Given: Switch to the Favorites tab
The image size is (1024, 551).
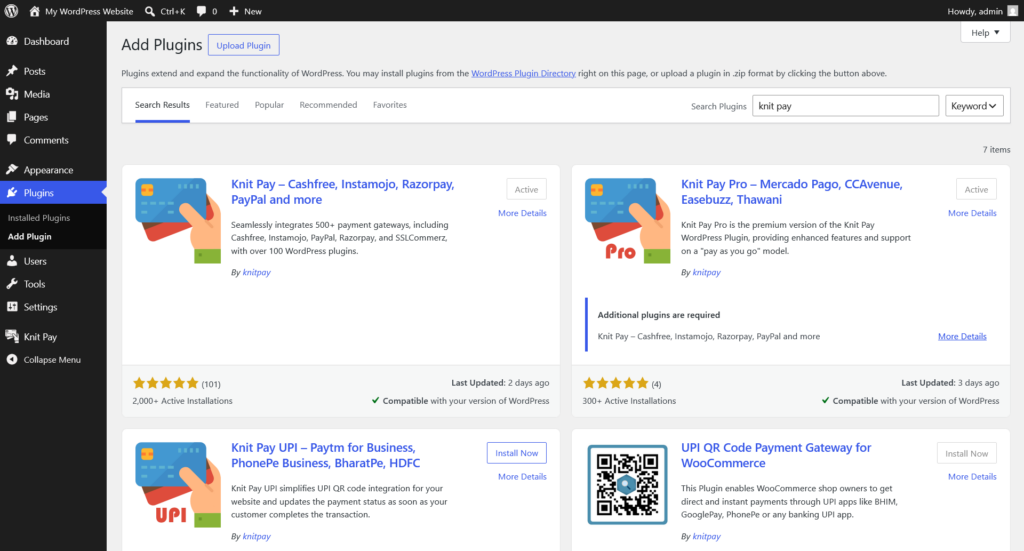Looking at the screenshot, I should click(x=390, y=105).
